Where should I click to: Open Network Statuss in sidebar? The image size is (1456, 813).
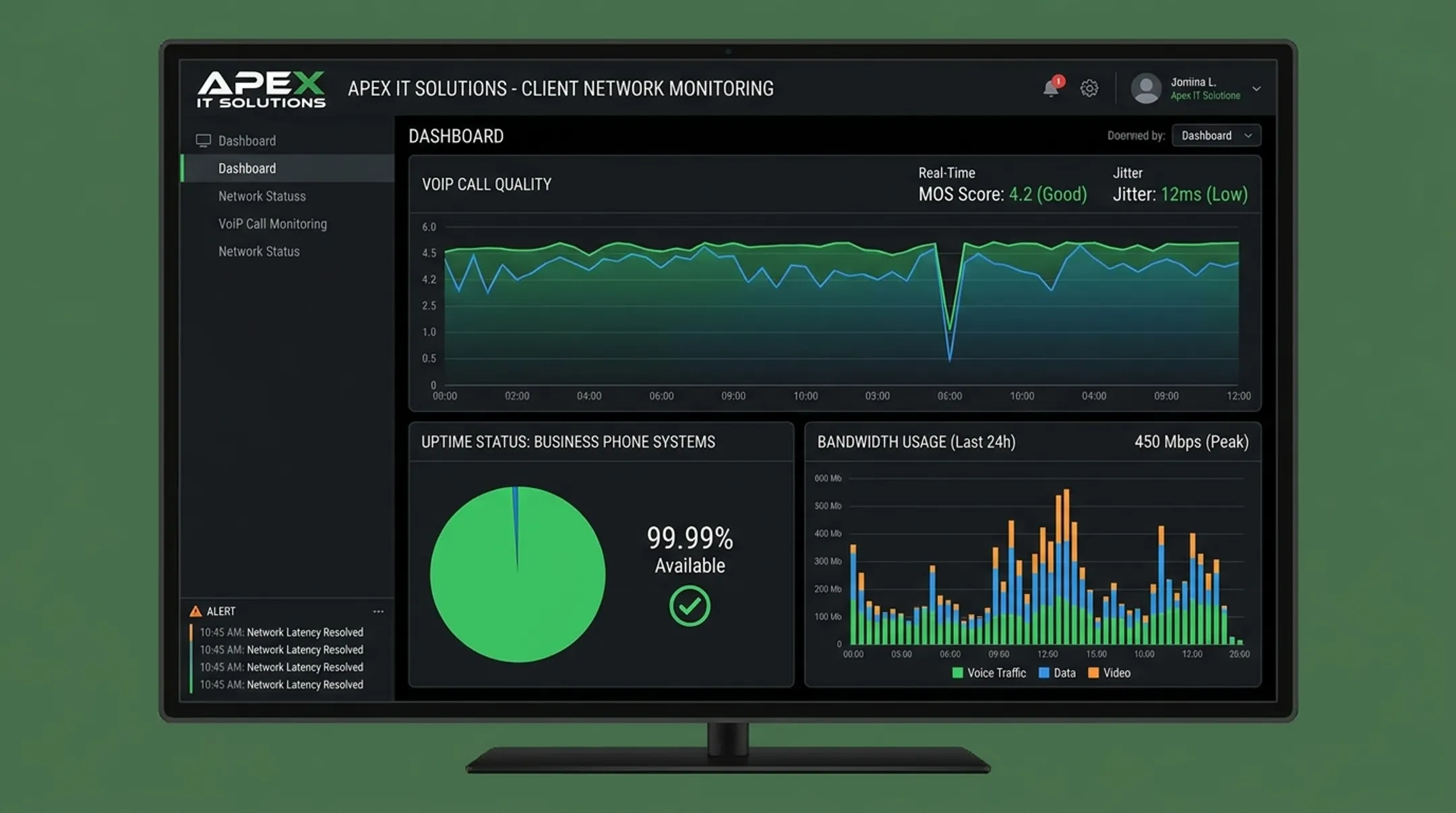(262, 196)
